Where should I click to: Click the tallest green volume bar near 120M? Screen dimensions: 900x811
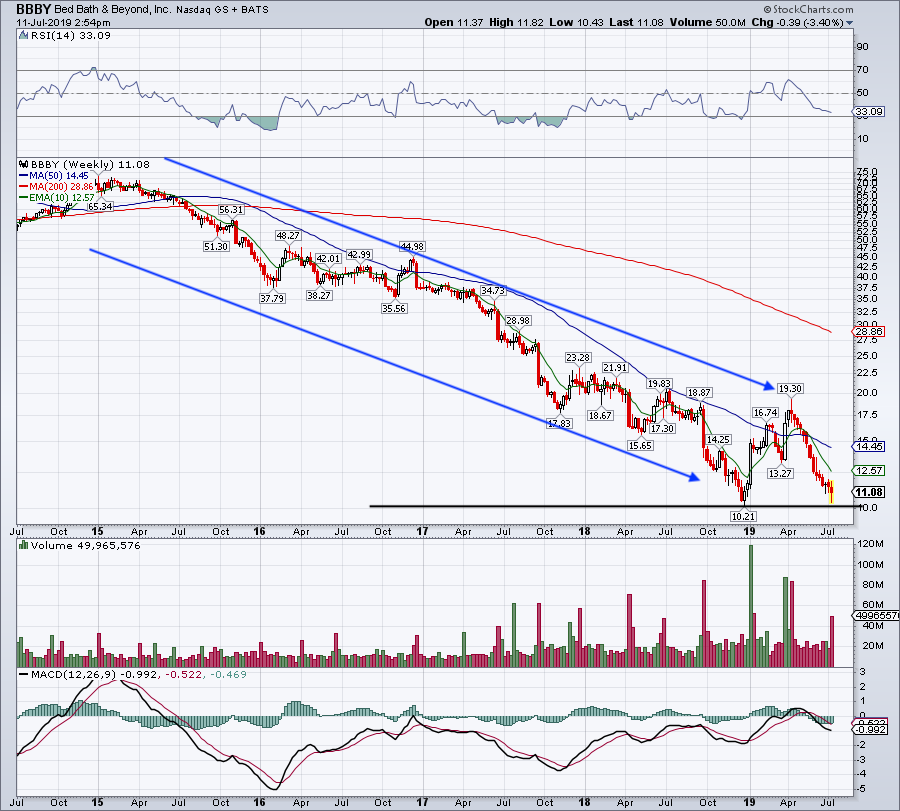click(x=751, y=606)
